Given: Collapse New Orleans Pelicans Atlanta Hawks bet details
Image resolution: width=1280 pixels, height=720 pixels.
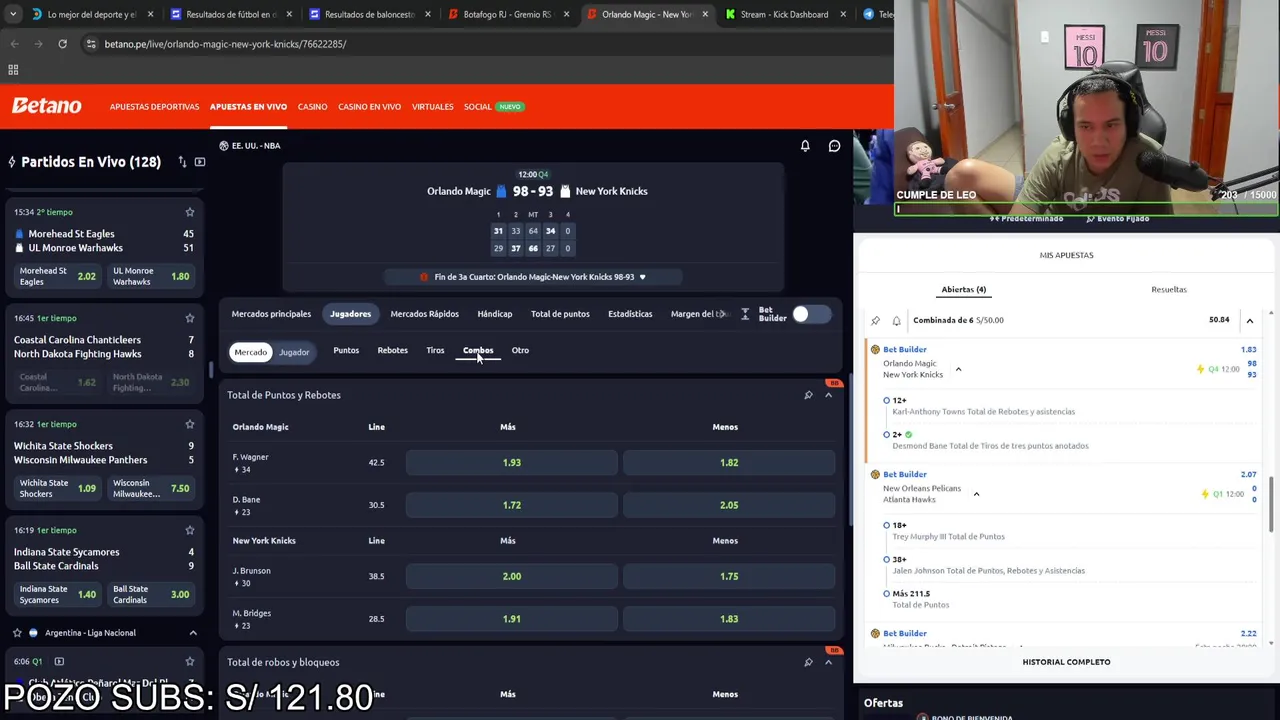Looking at the screenshot, I should [976, 494].
